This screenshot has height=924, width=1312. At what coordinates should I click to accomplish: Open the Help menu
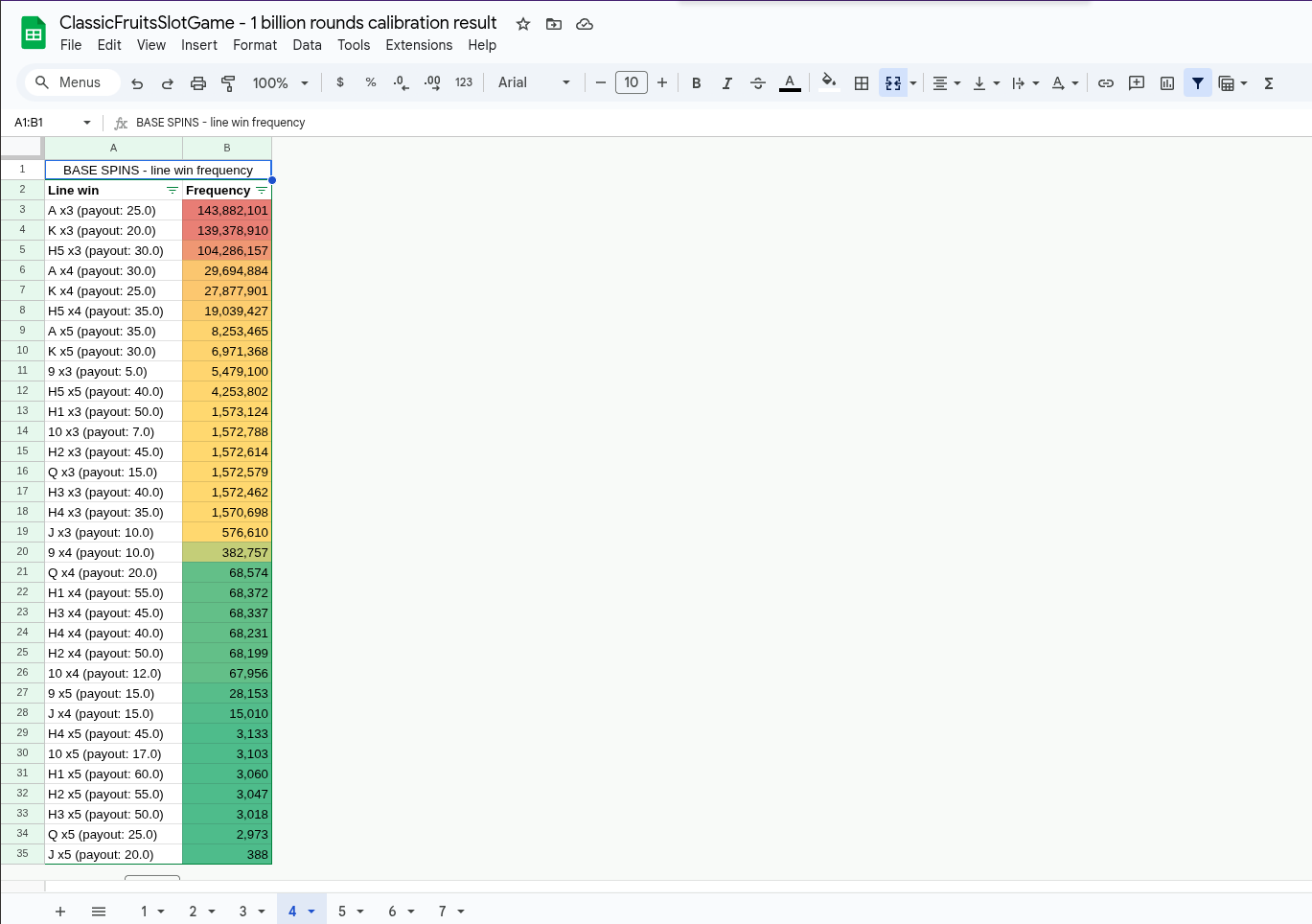click(x=482, y=45)
